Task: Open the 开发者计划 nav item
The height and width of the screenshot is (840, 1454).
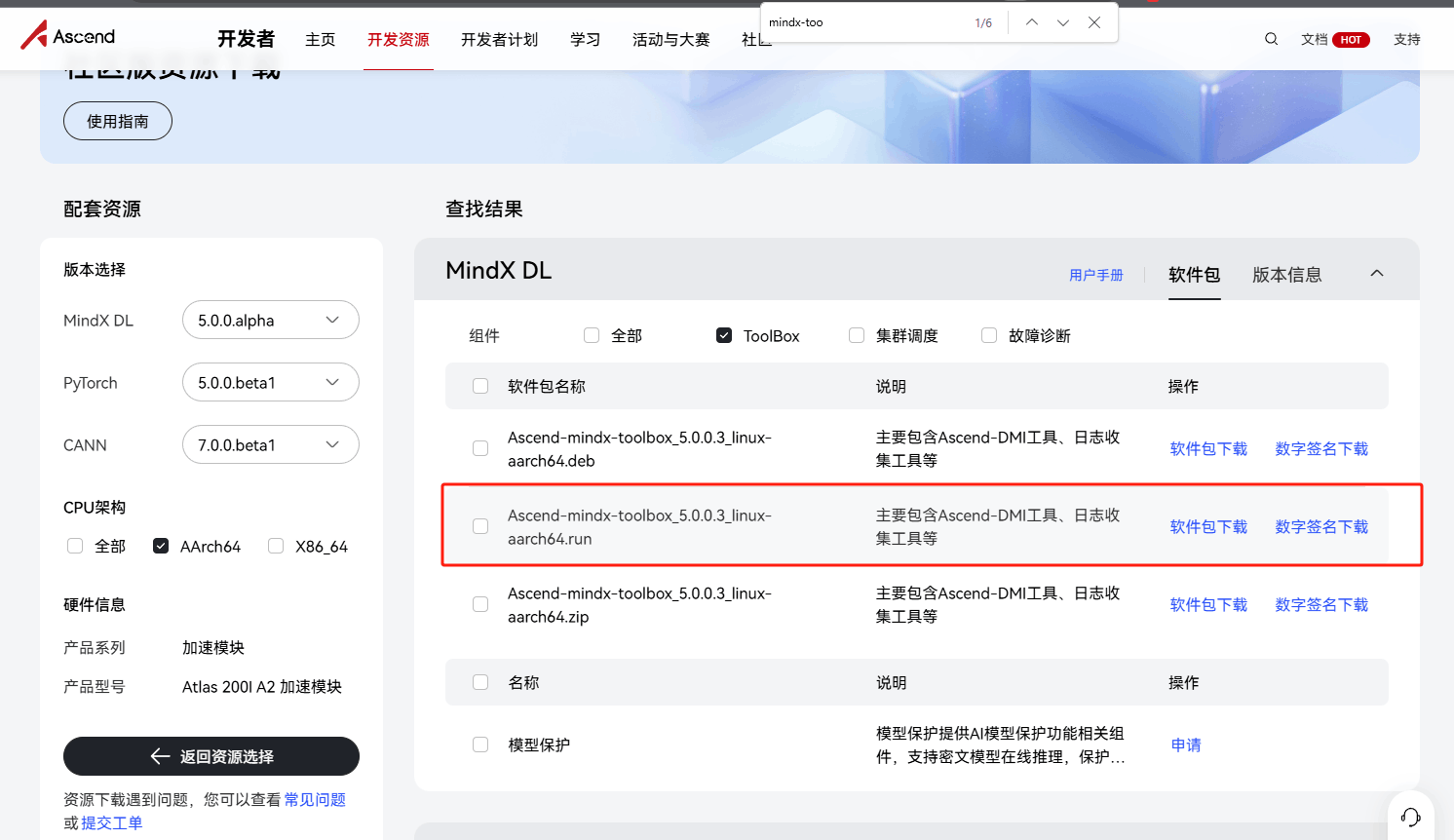Action: [500, 39]
